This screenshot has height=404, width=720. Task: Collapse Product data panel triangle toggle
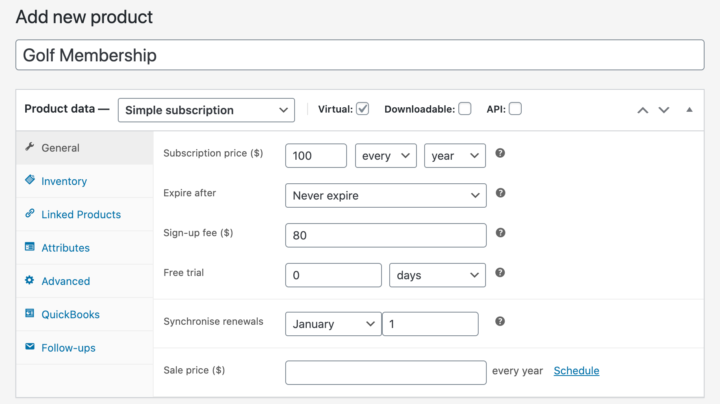[x=689, y=110]
